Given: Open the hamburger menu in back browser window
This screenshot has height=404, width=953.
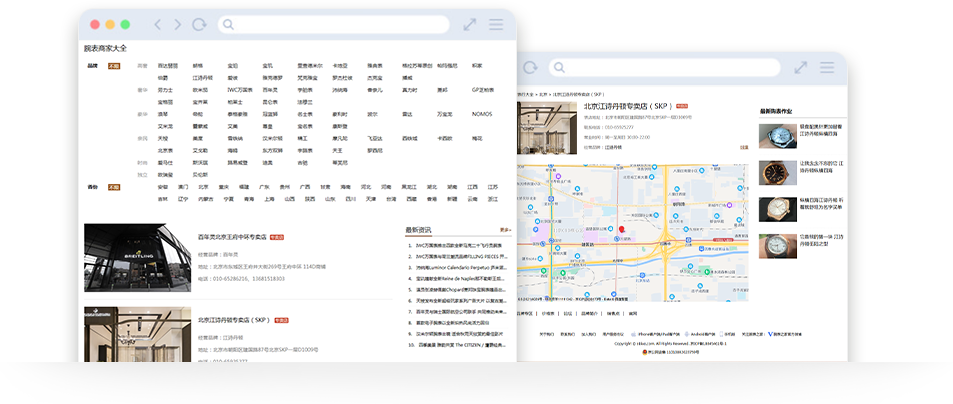Looking at the screenshot, I should [x=827, y=67].
